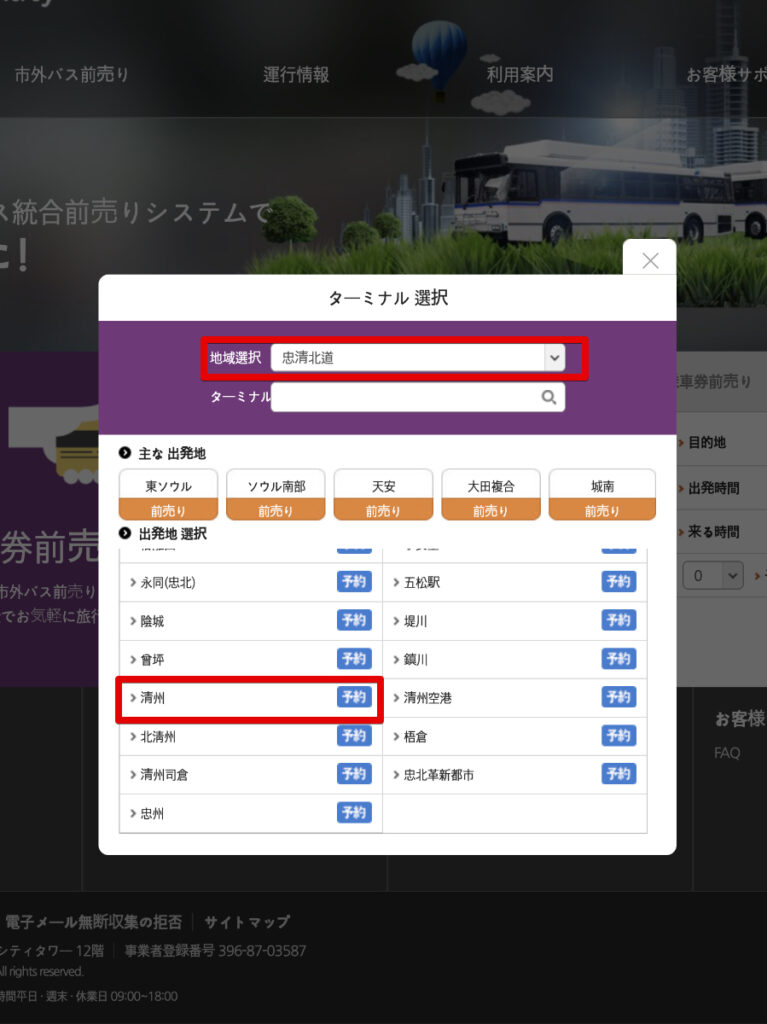The image size is (767, 1024).
Task: Select 堤川 terminal name
Action: [x=416, y=621]
